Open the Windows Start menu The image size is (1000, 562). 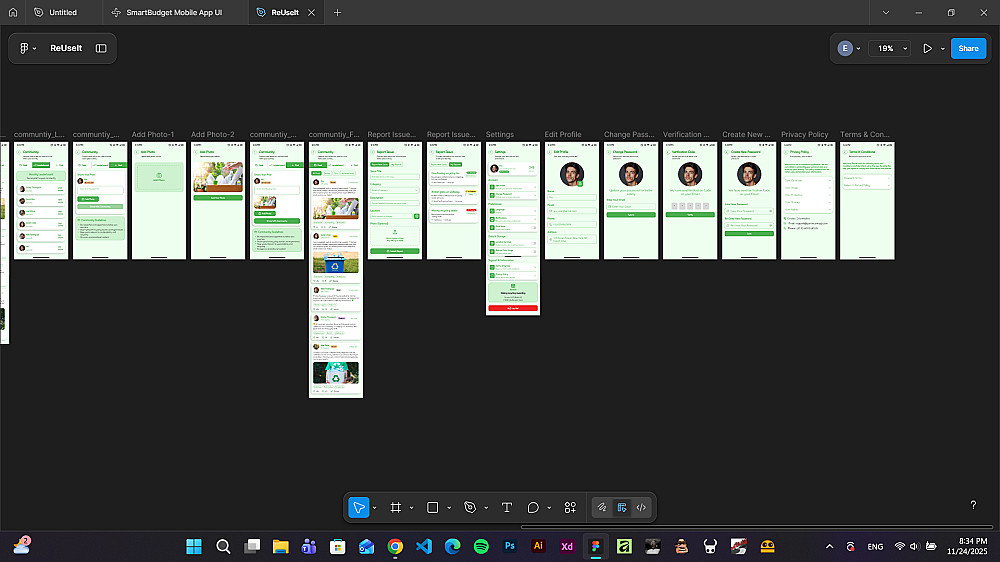click(x=194, y=547)
